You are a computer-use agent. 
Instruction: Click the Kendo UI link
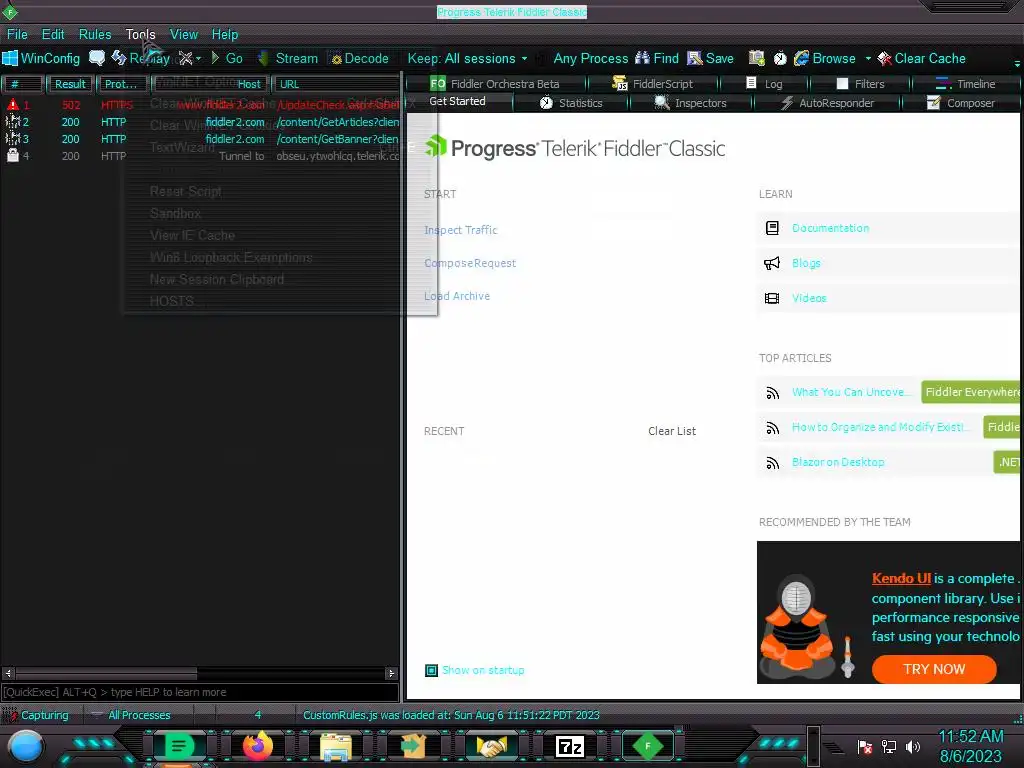coord(901,578)
